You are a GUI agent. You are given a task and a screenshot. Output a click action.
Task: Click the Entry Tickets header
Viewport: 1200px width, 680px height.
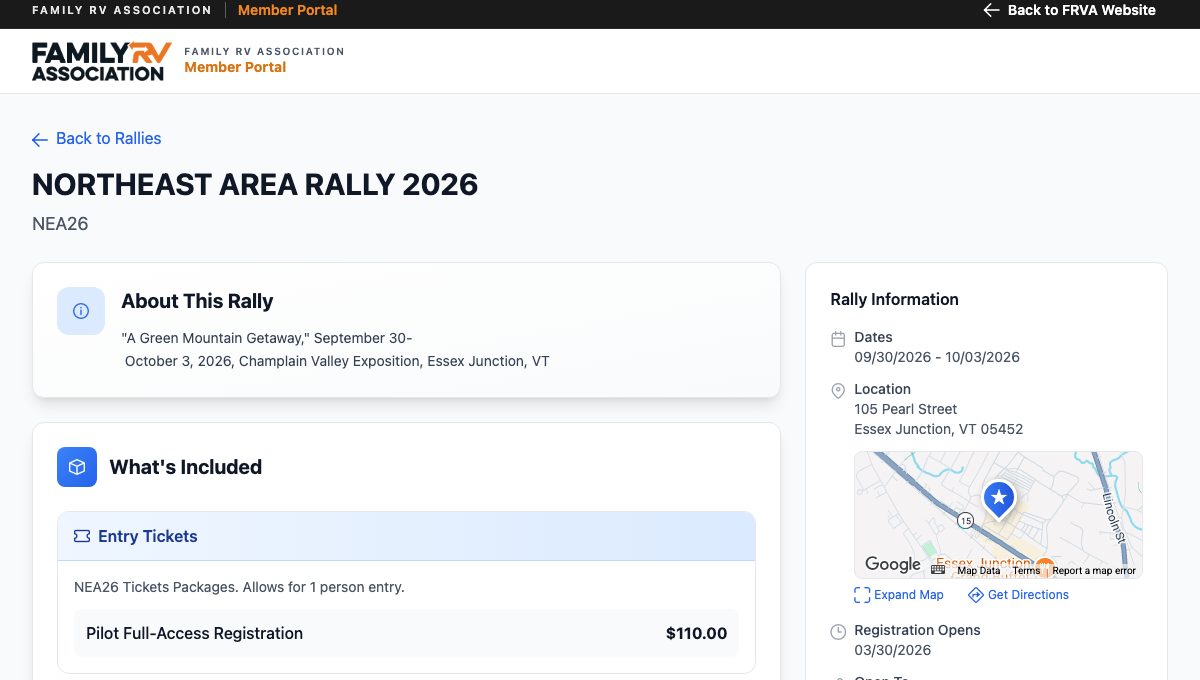coord(406,536)
